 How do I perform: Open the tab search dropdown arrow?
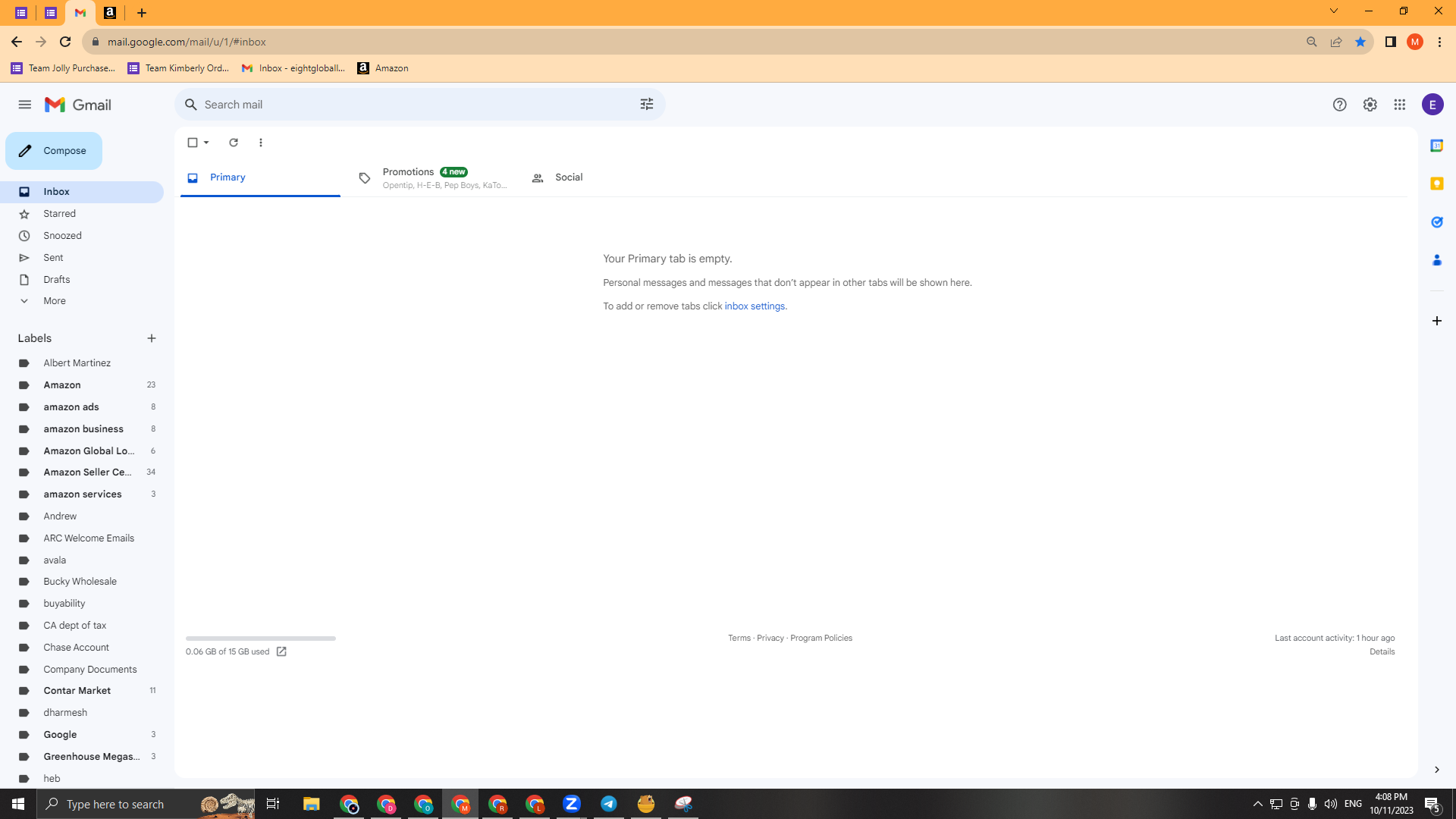1333,11
